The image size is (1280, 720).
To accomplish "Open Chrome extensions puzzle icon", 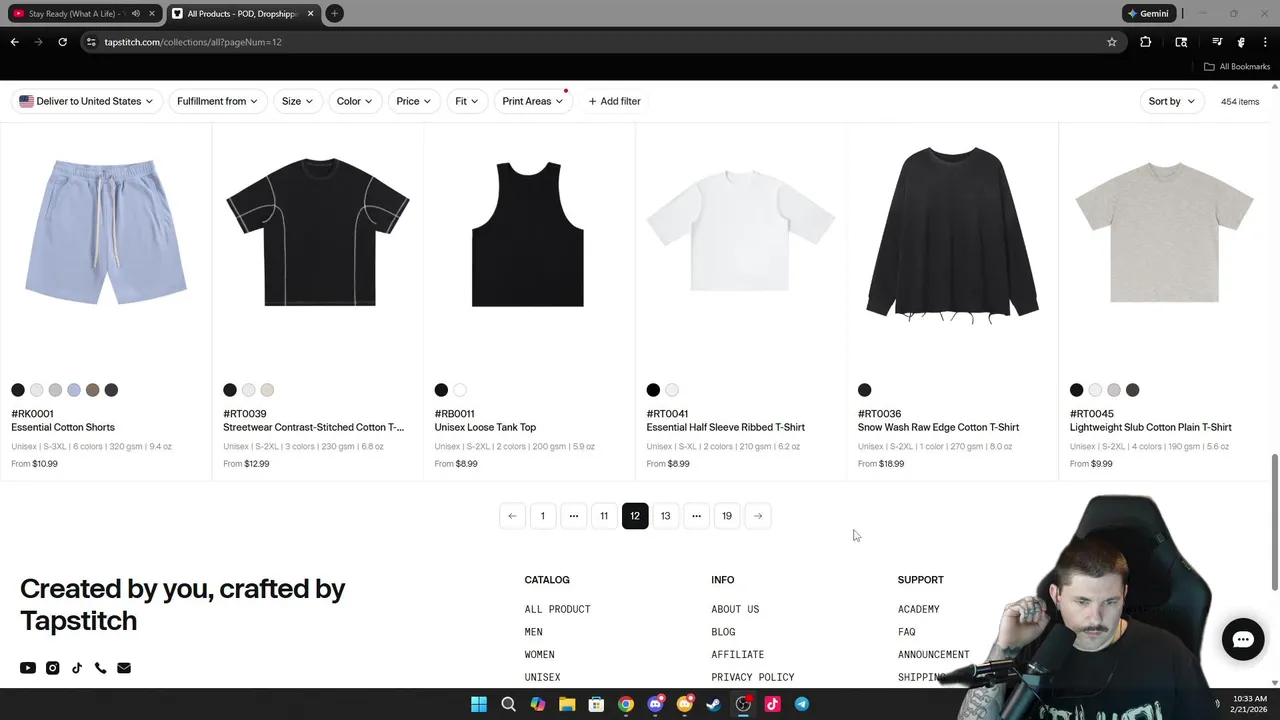I will click(x=1146, y=42).
